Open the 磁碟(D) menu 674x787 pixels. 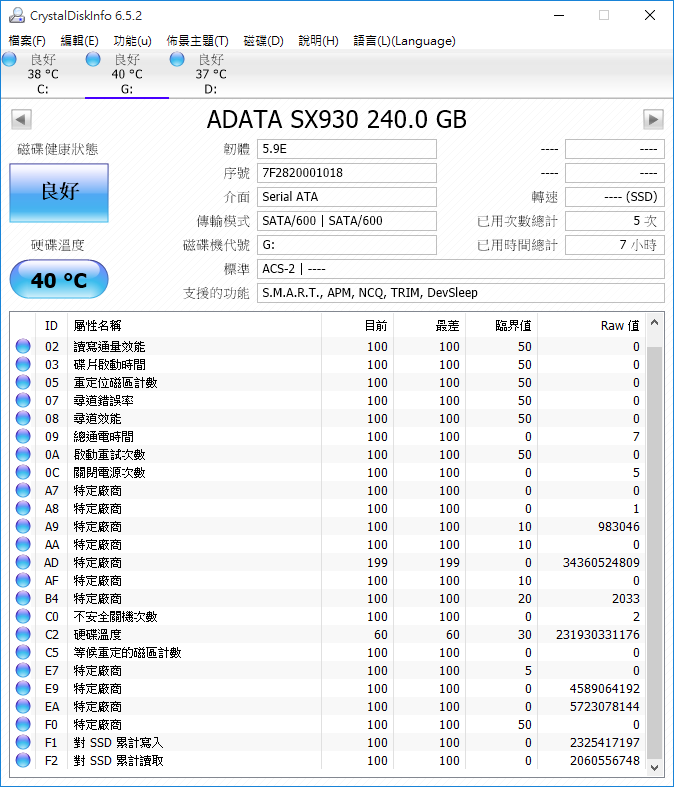(263, 41)
